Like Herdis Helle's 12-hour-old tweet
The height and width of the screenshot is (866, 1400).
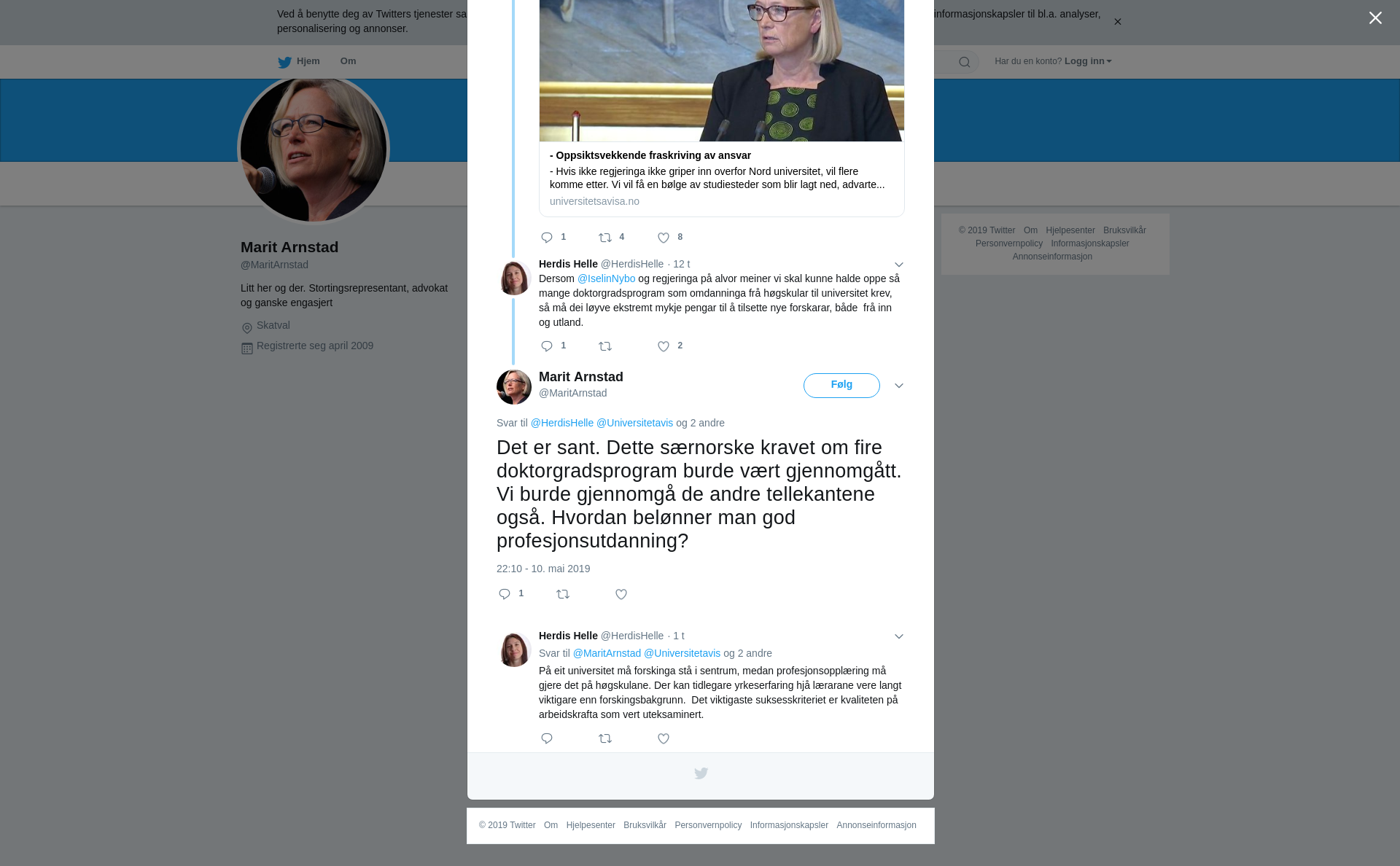tap(664, 347)
